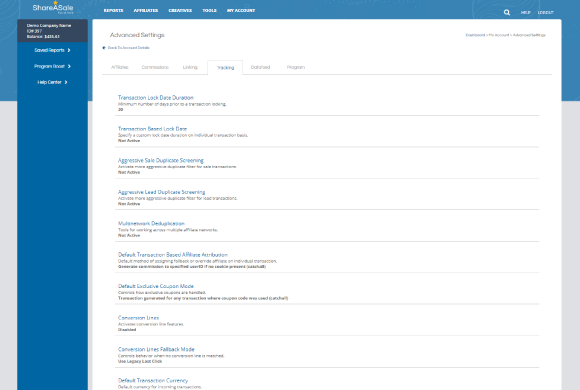The width and height of the screenshot is (580, 390).
Task: Select the Linking tab
Action: [x=190, y=67]
